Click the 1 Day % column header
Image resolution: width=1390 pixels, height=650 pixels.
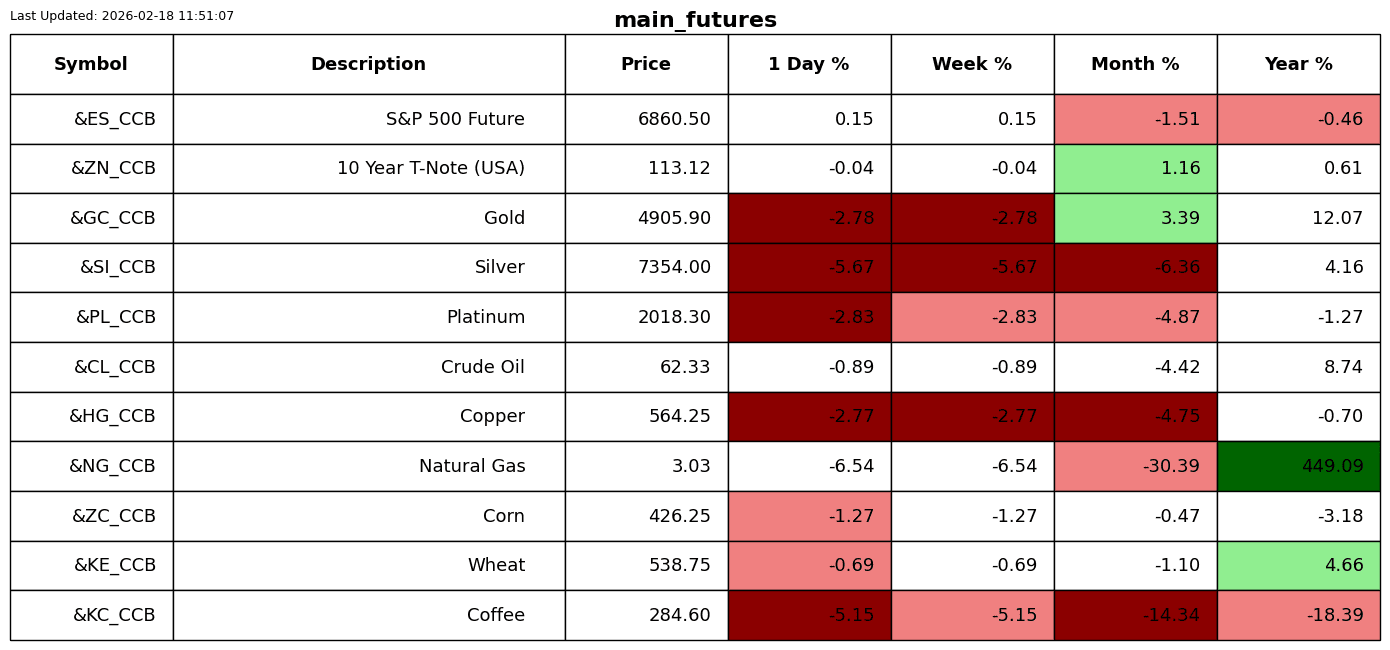pyautogui.click(x=809, y=65)
